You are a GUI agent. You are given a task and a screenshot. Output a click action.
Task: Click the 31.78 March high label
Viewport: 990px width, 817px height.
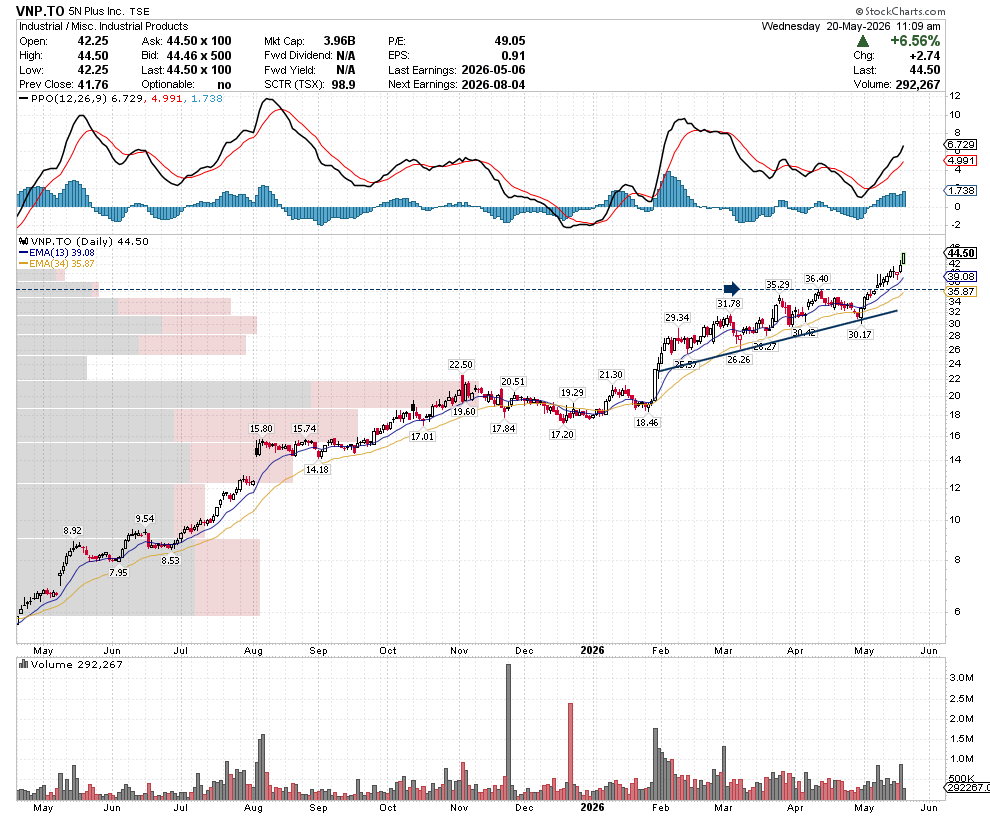(x=729, y=304)
